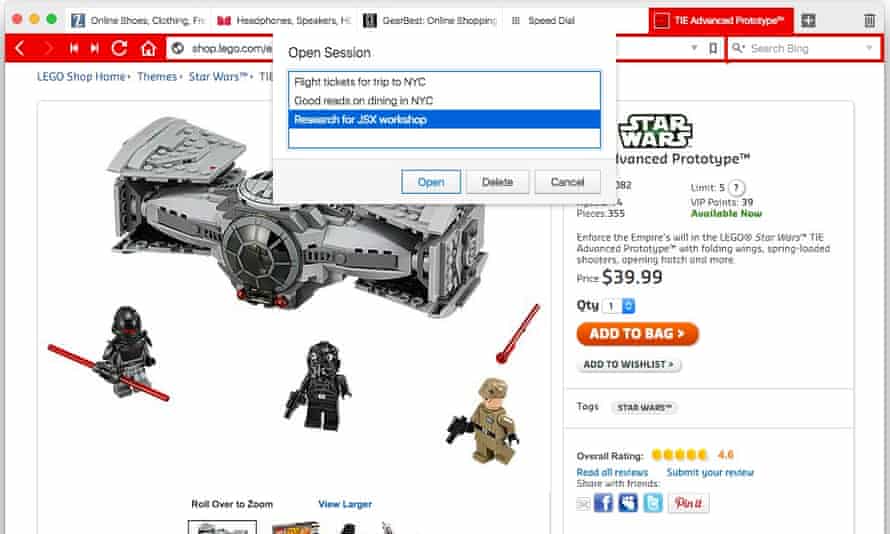Screen dimensions: 890x534
Task: Click the Open button in dialog
Action: (x=431, y=182)
